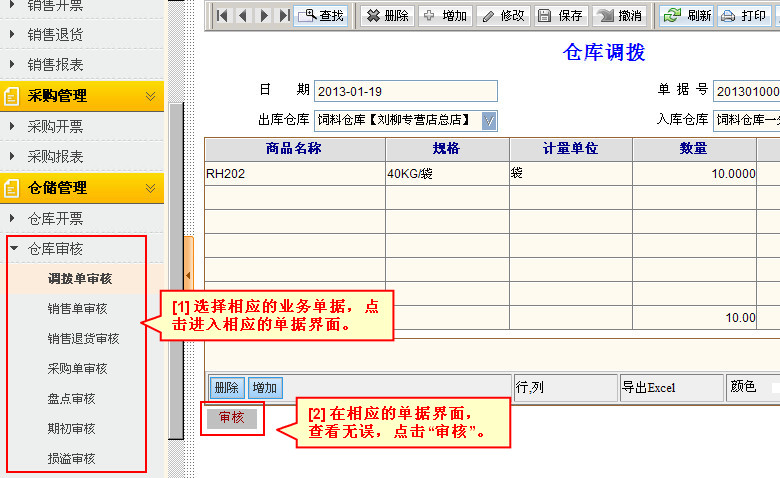The image size is (780, 478).
Task: Jump to the last record
Action: tap(285, 16)
